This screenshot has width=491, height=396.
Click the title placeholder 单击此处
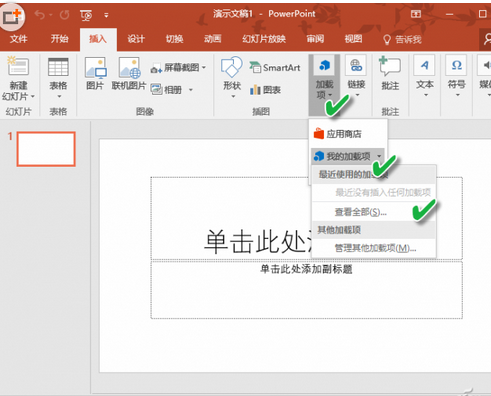click(x=306, y=218)
